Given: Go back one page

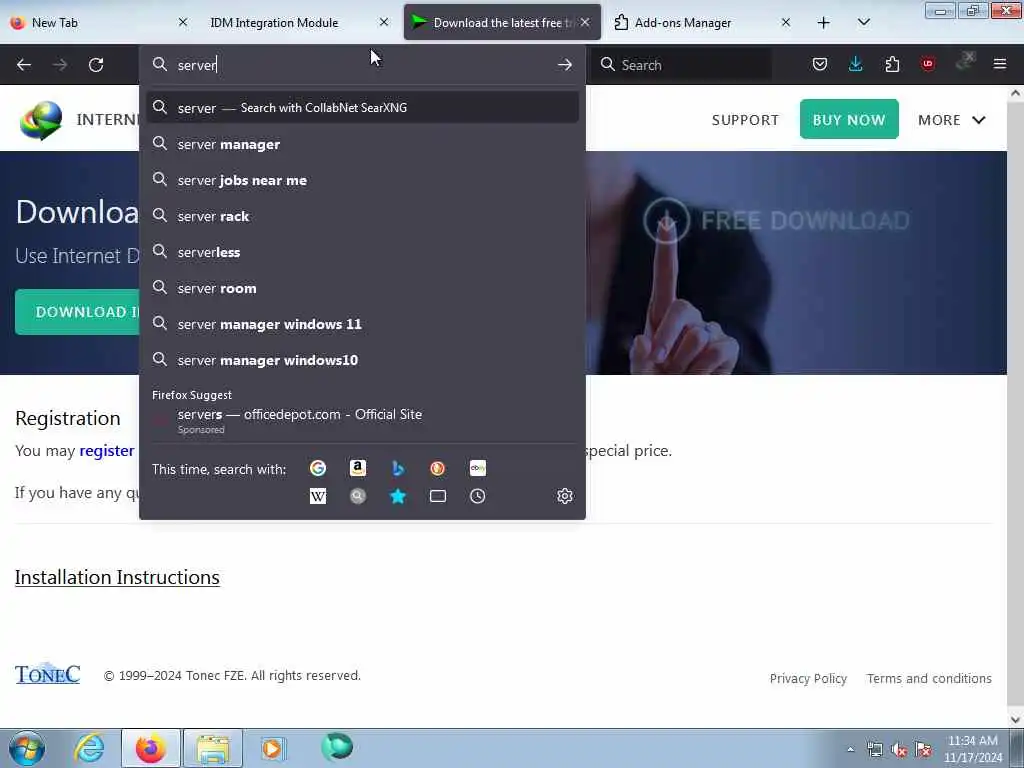Looking at the screenshot, I should pyautogui.click(x=24, y=65).
